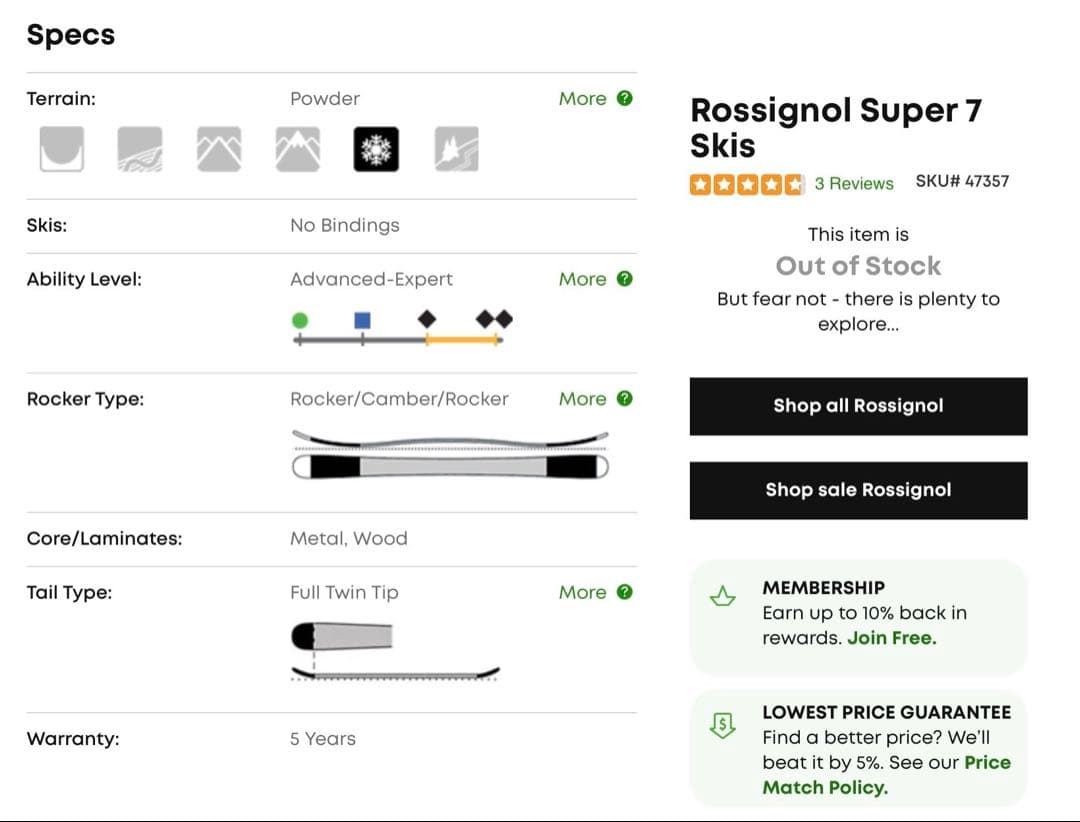Open More details for Rocker Type
Viewport: 1080px width, 822px height.
pos(595,398)
